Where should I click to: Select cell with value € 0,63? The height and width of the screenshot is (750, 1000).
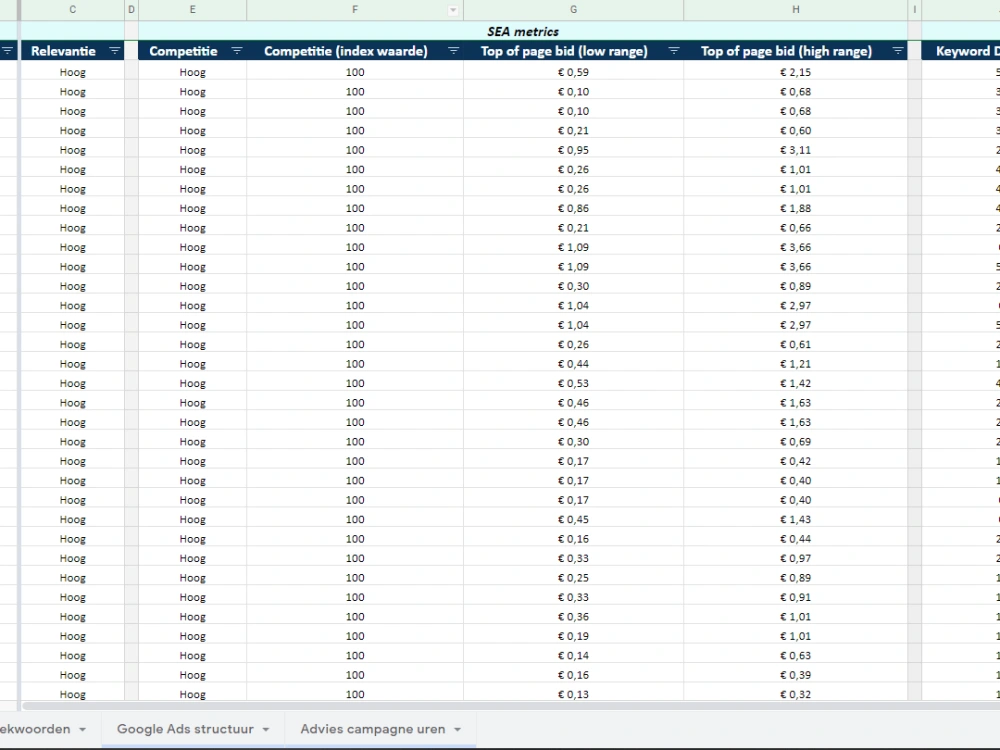(x=795, y=656)
